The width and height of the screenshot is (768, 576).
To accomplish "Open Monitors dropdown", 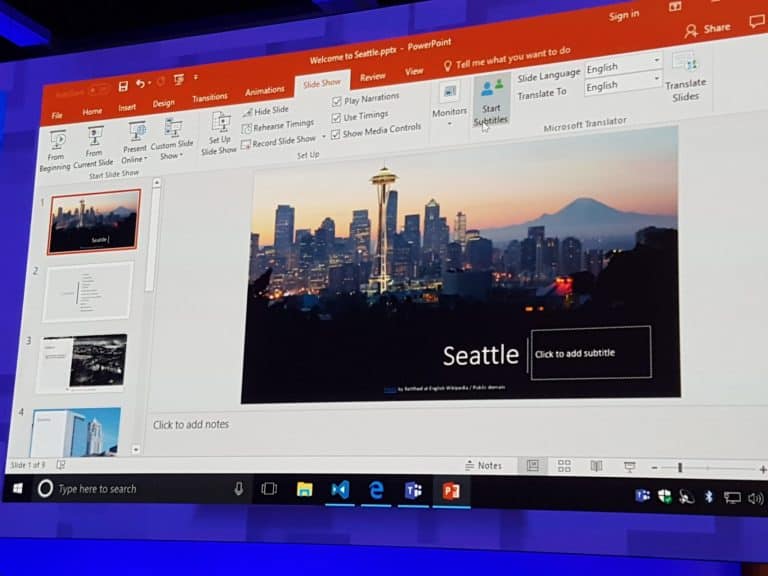I will coord(449,105).
